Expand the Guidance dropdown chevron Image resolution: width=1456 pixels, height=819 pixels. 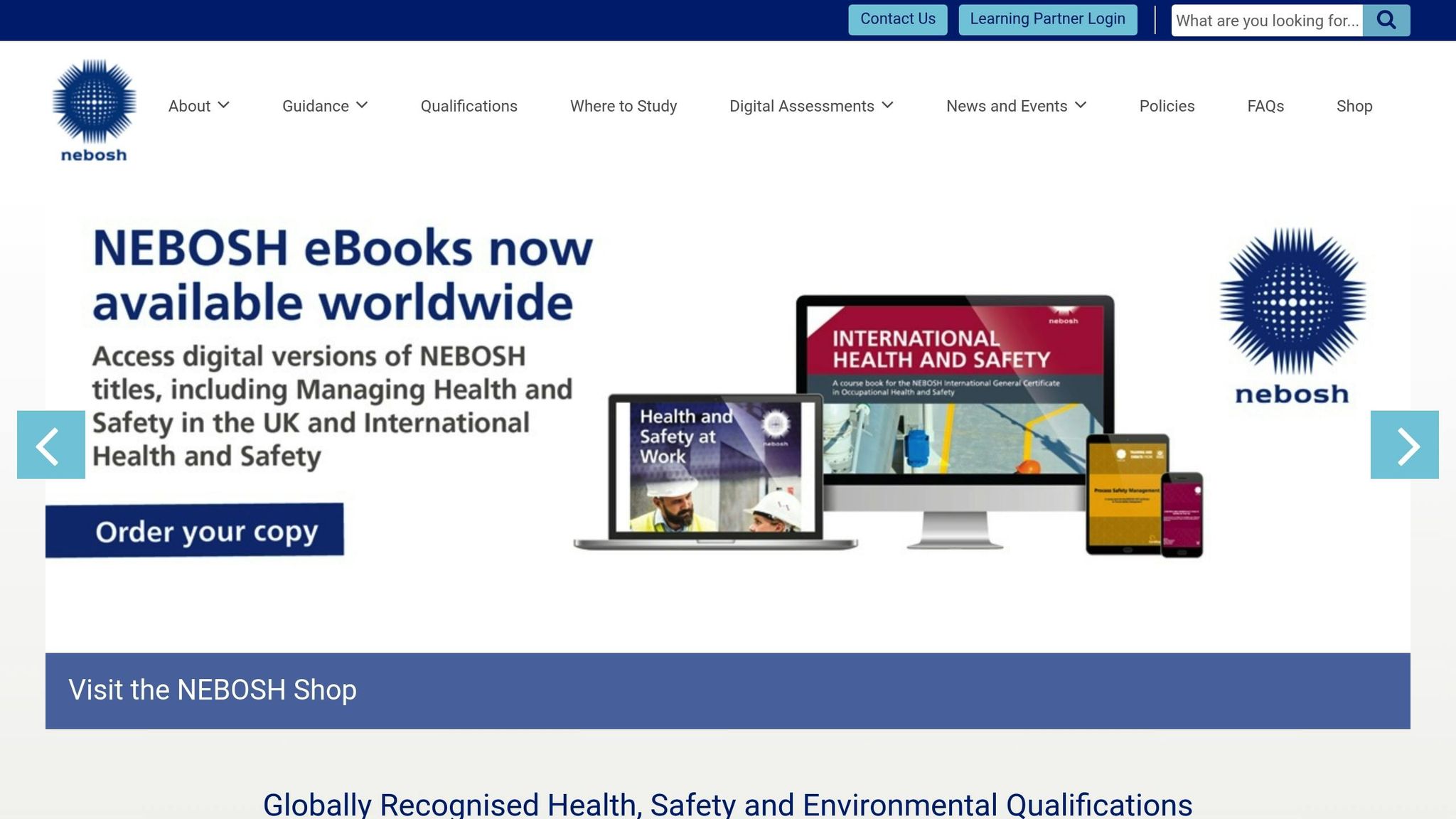pyautogui.click(x=362, y=105)
